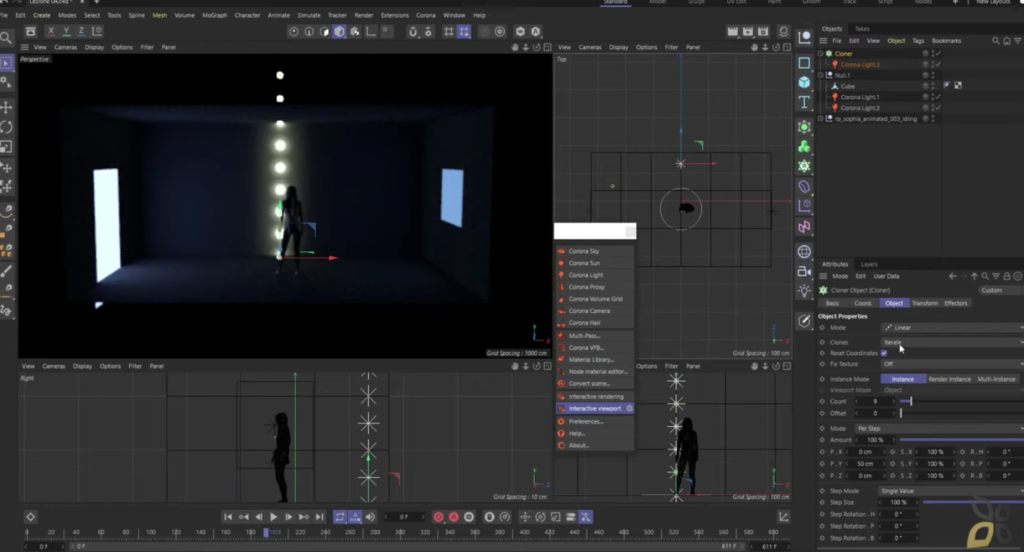Click the Light object icon
This screenshot has width=1024, height=552.
pyautogui.click(x=805, y=291)
